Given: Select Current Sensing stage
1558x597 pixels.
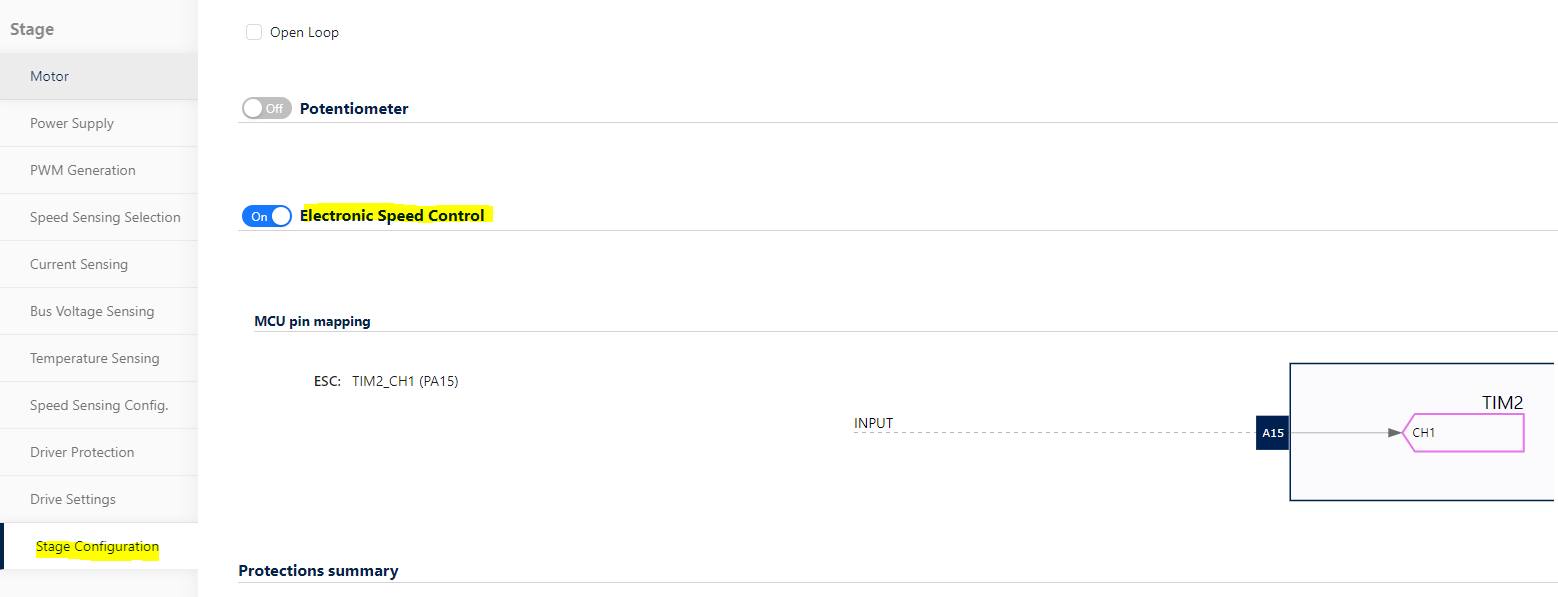Looking at the screenshot, I should [99, 264].
